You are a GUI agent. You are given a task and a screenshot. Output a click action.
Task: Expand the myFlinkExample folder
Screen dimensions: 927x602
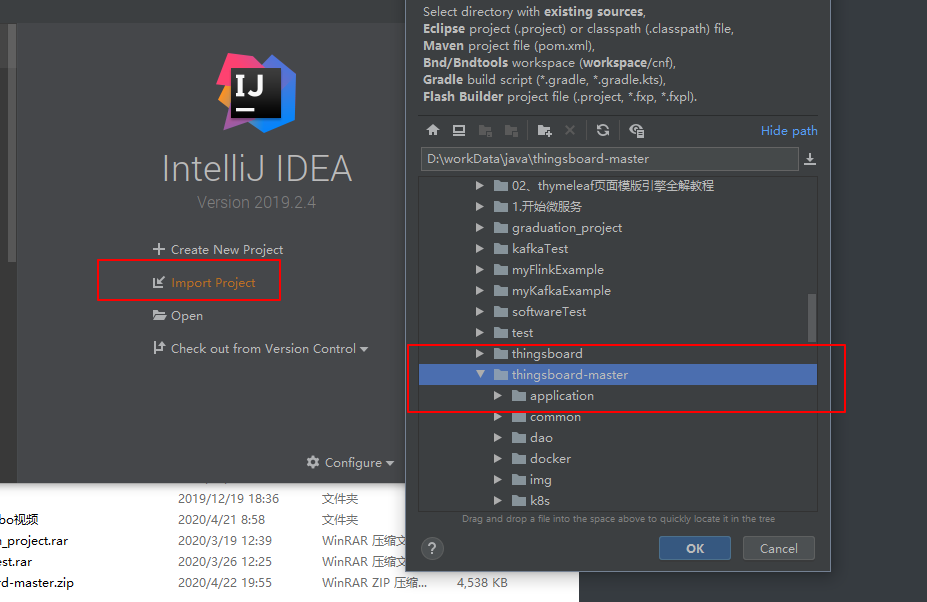[479, 270]
